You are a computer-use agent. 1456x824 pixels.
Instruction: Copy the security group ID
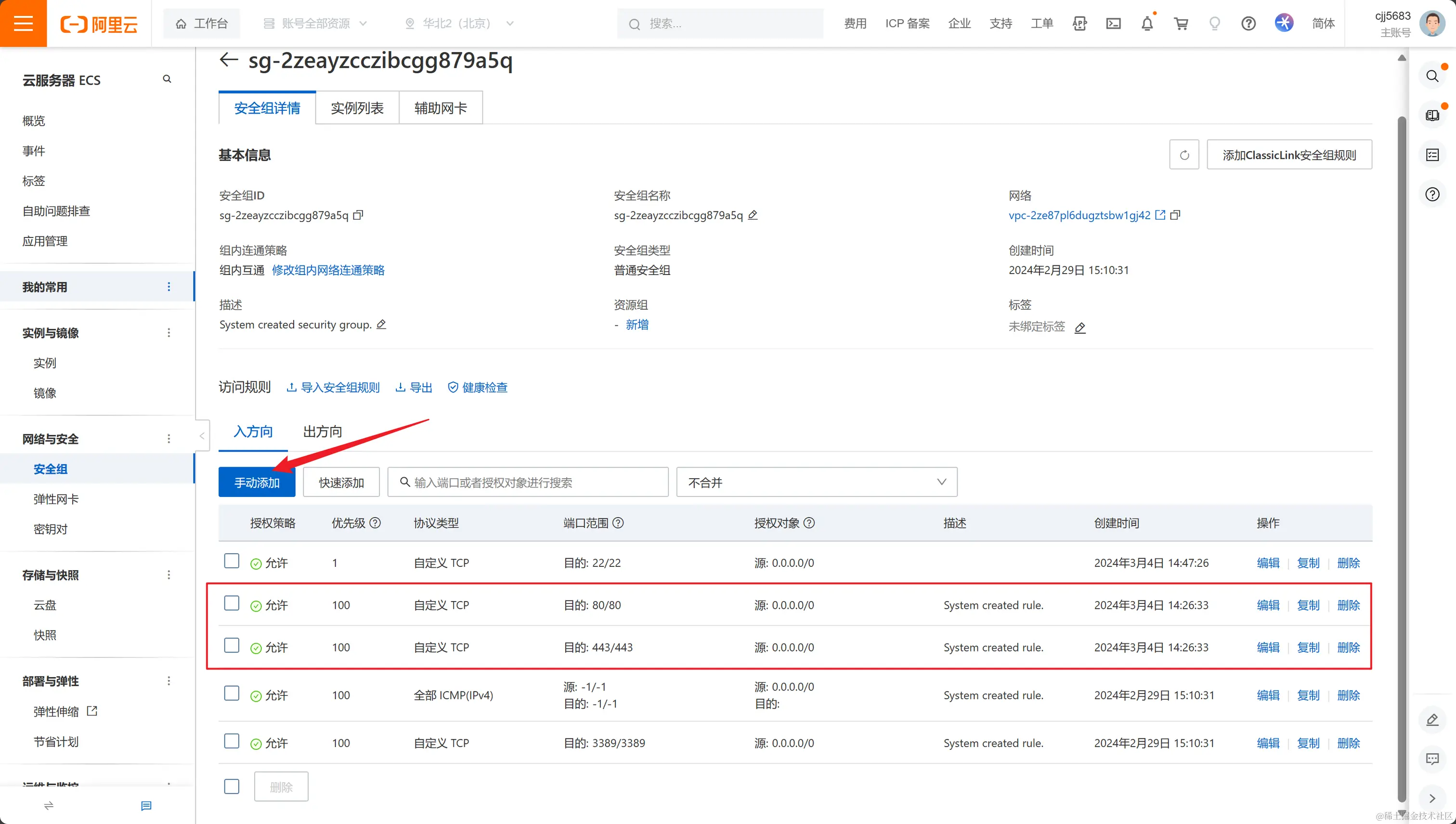[x=358, y=215]
